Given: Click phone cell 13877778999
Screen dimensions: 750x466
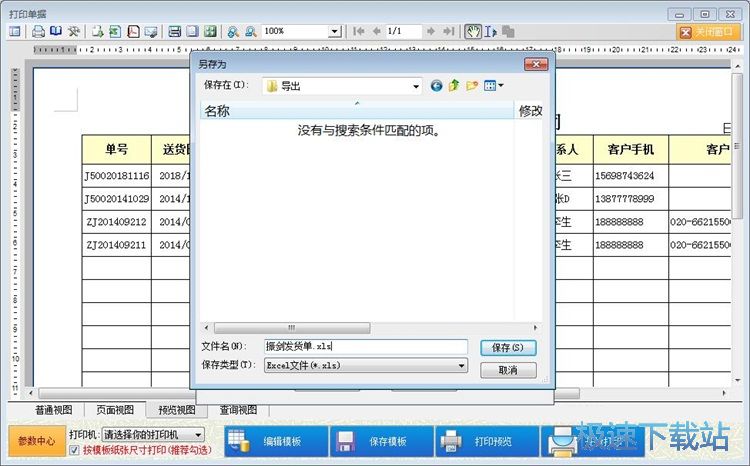Looking at the screenshot, I should click(x=631, y=199).
